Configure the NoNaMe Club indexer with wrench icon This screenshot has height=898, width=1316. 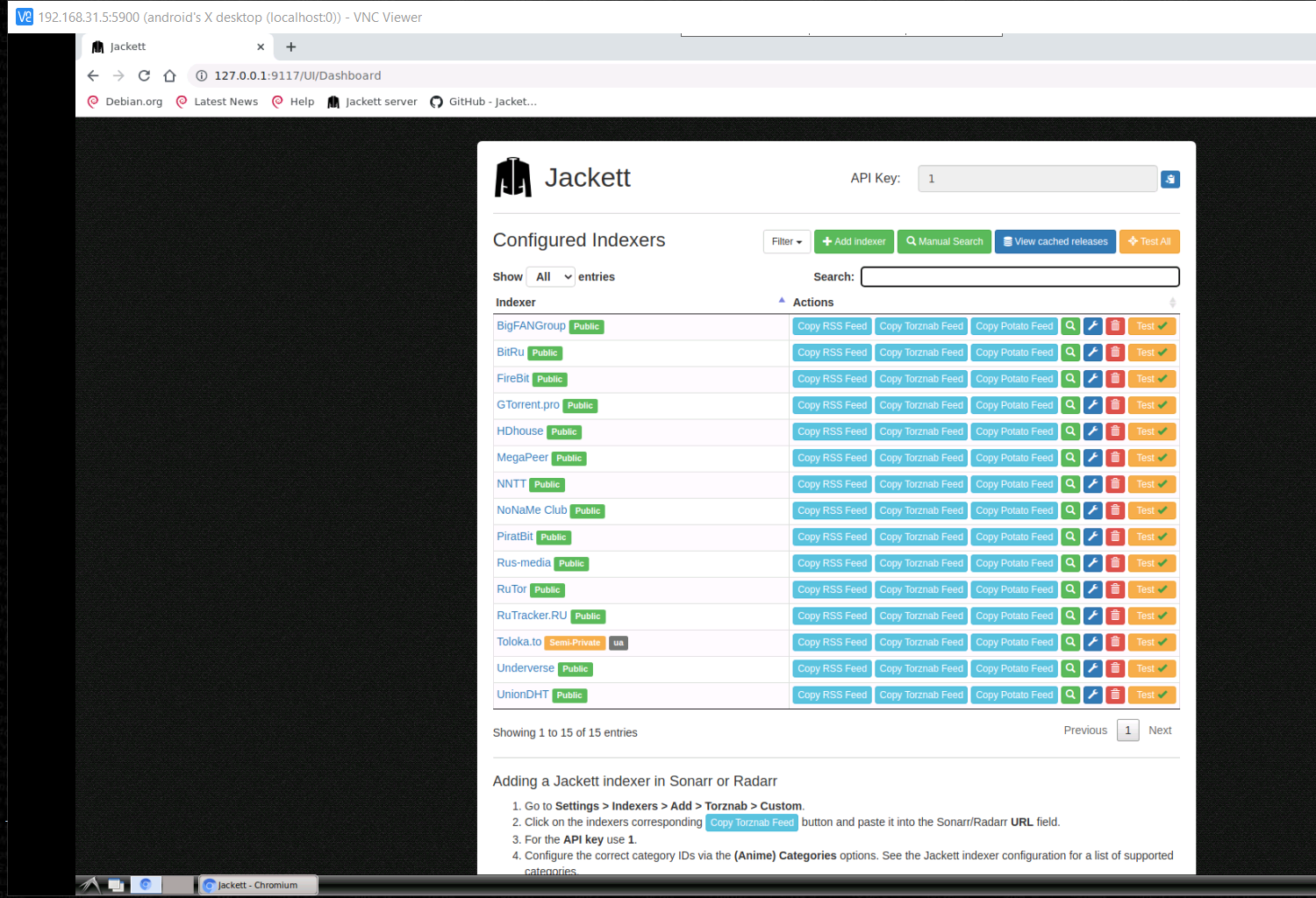1092,510
